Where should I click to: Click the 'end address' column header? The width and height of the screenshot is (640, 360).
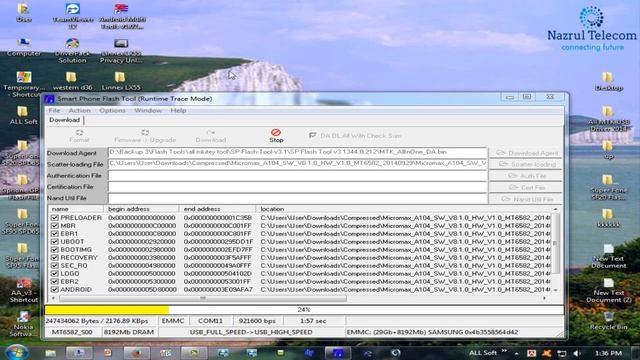tap(217, 209)
